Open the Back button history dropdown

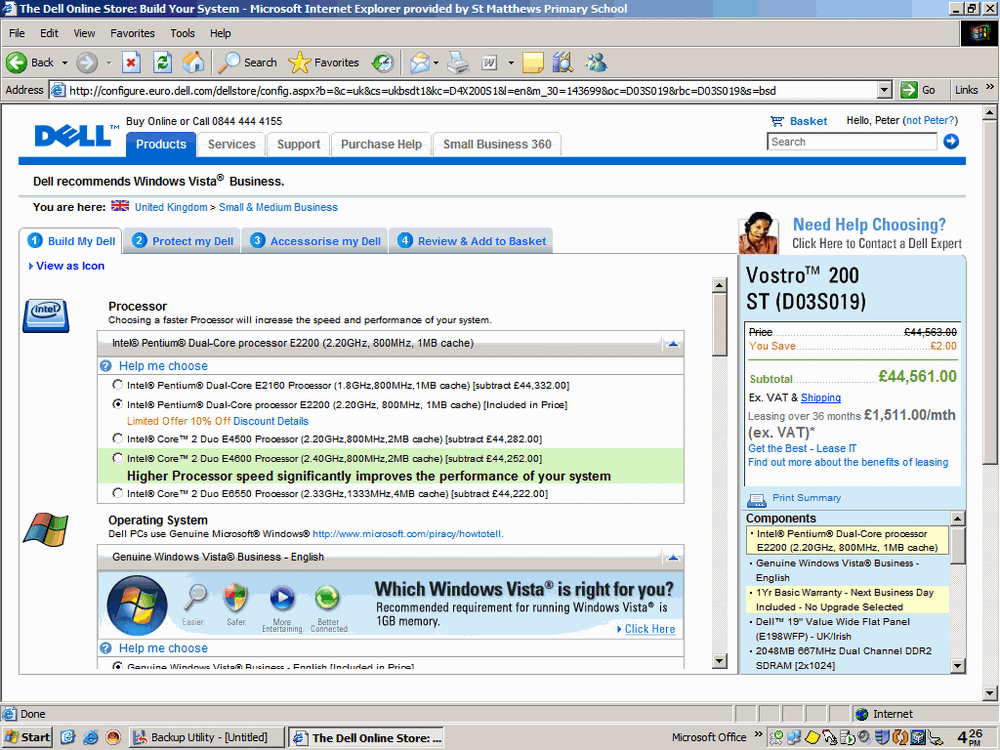tap(64, 62)
